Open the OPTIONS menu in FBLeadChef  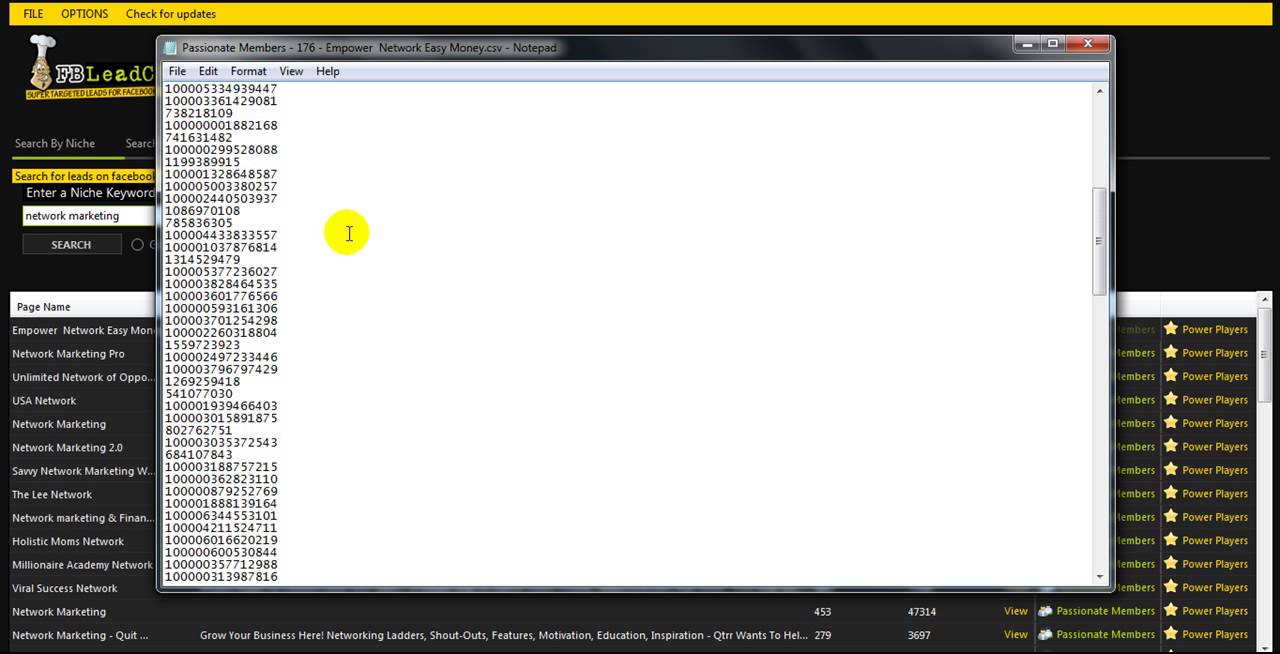(84, 14)
